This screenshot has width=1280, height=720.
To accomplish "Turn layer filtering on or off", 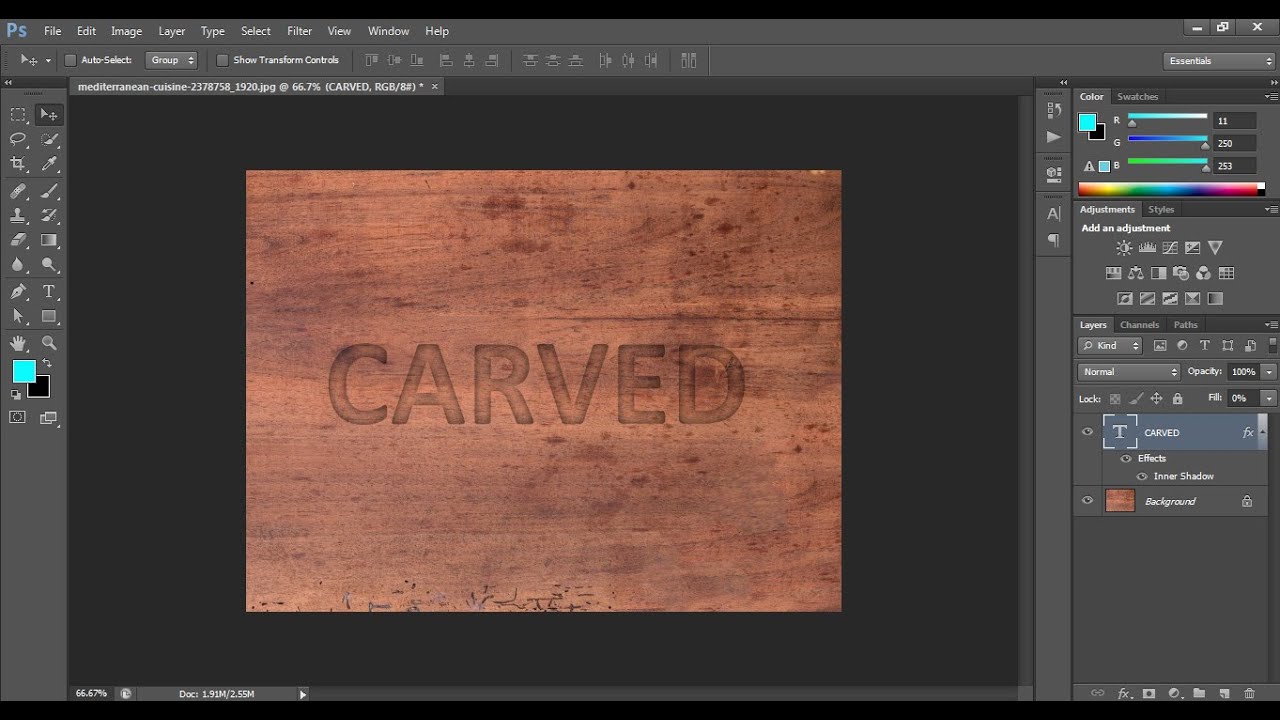I will point(1273,346).
